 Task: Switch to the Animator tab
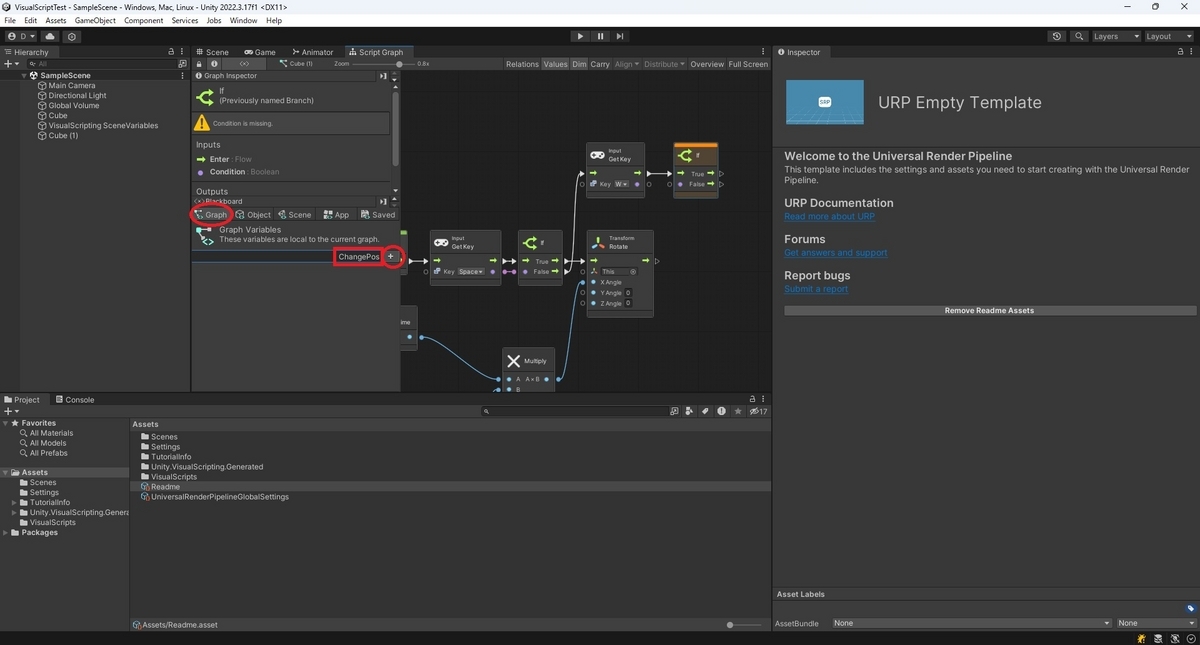coord(312,52)
